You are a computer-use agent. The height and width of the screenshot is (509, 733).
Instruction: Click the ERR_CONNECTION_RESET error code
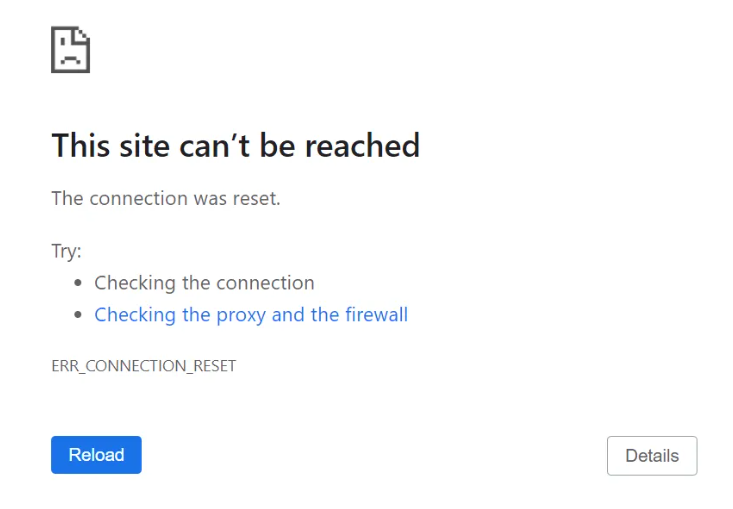[x=143, y=366]
